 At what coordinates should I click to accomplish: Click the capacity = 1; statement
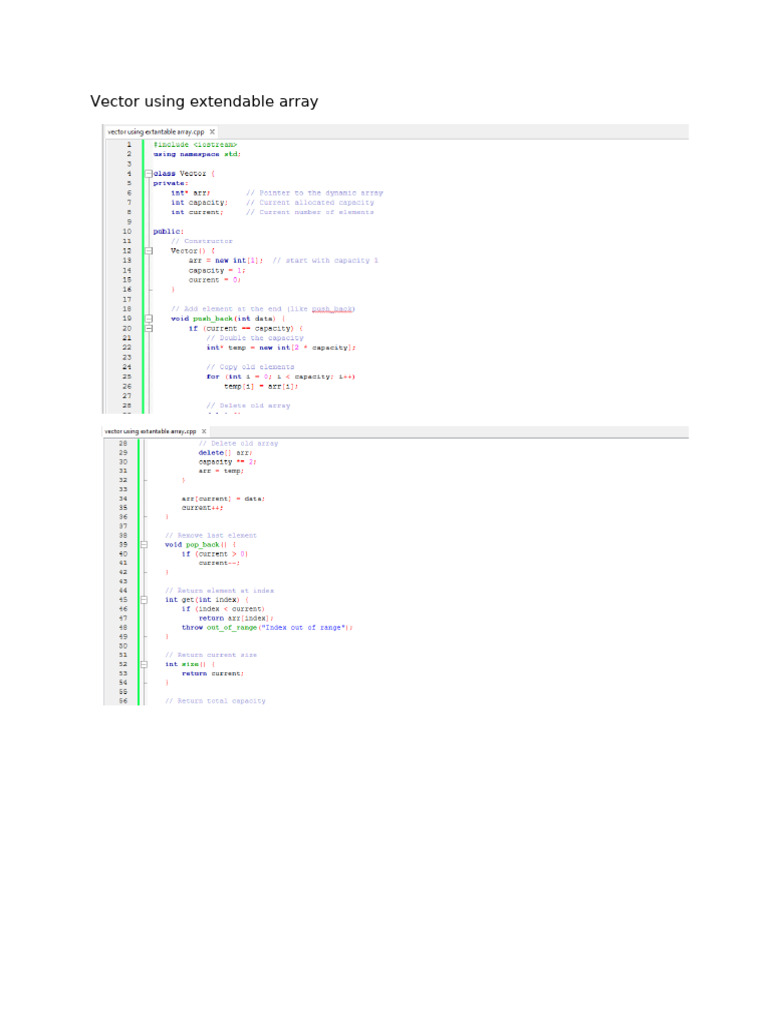point(217,270)
